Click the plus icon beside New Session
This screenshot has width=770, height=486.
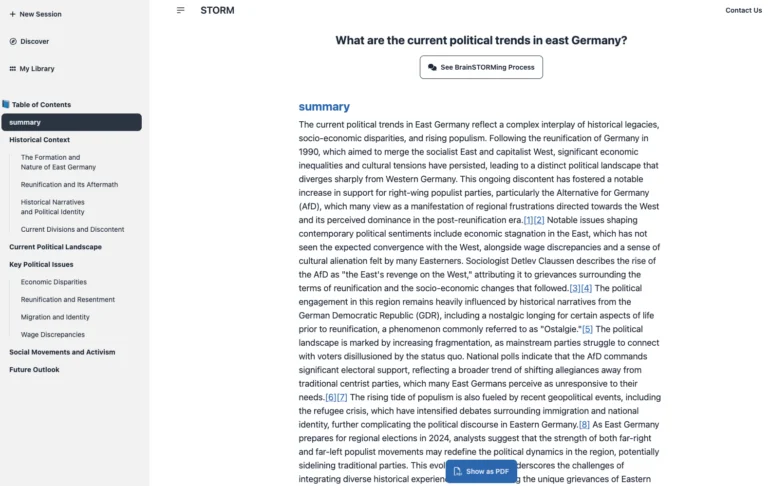tap(12, 14)
